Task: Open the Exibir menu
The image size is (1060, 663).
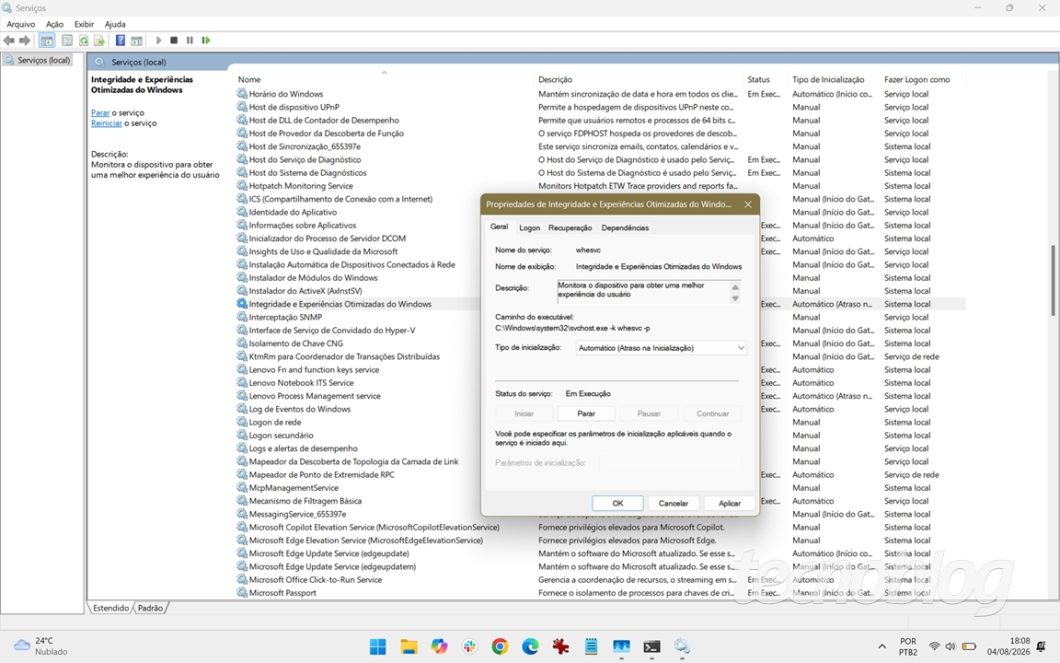Action: pyautogui.click(x=84, y=24)
